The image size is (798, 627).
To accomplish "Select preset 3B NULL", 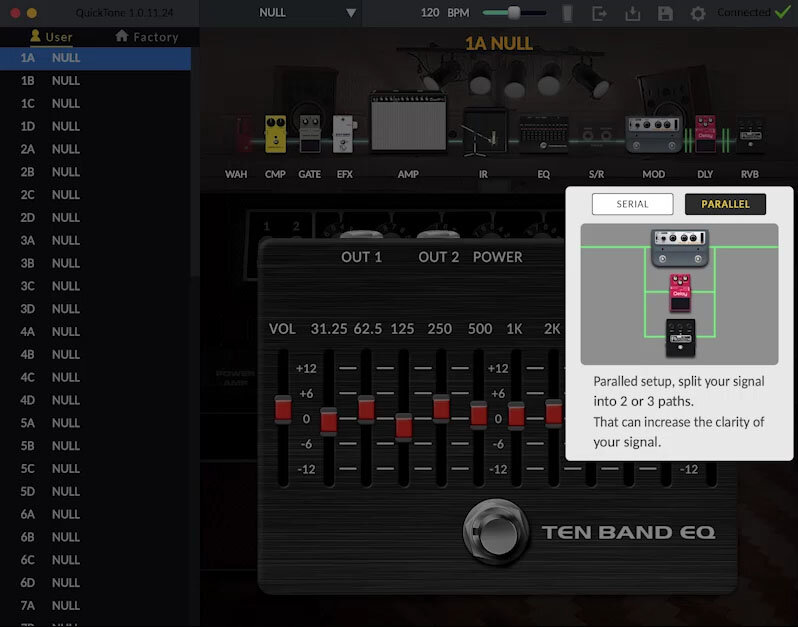I will coord(95,263).
